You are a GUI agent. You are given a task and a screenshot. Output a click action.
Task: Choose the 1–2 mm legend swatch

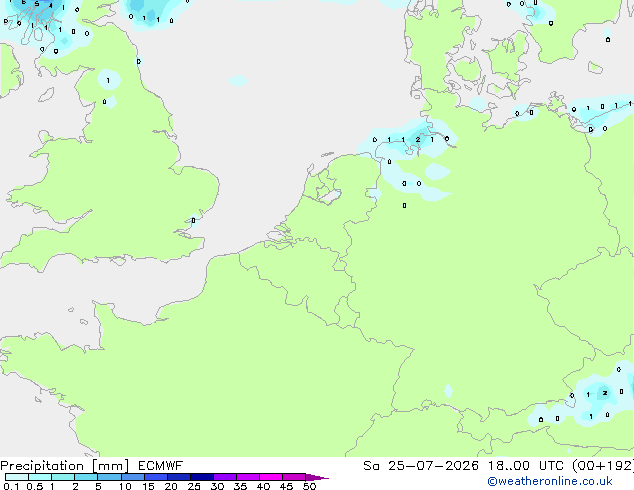[x=63, y=477]
